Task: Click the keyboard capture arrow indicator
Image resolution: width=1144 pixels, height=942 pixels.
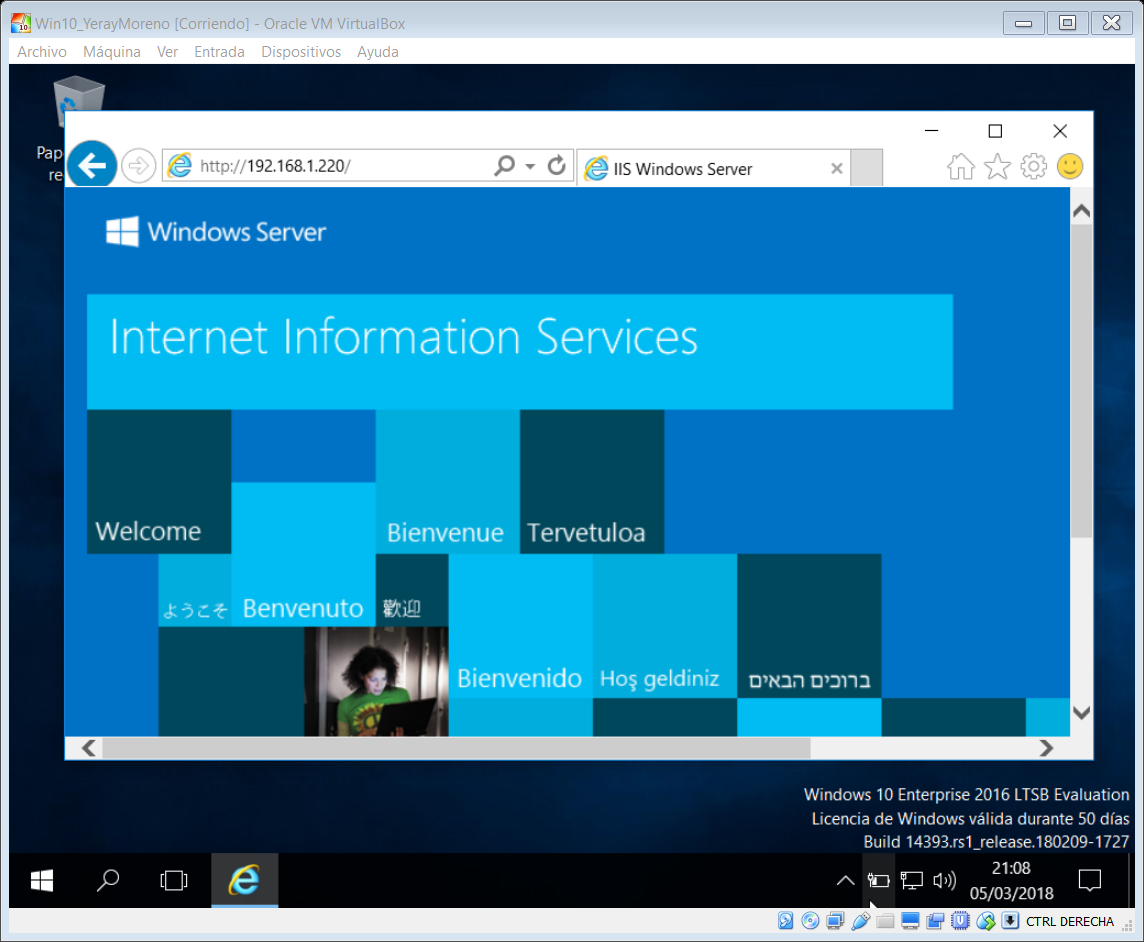Action: [1010, 921]
